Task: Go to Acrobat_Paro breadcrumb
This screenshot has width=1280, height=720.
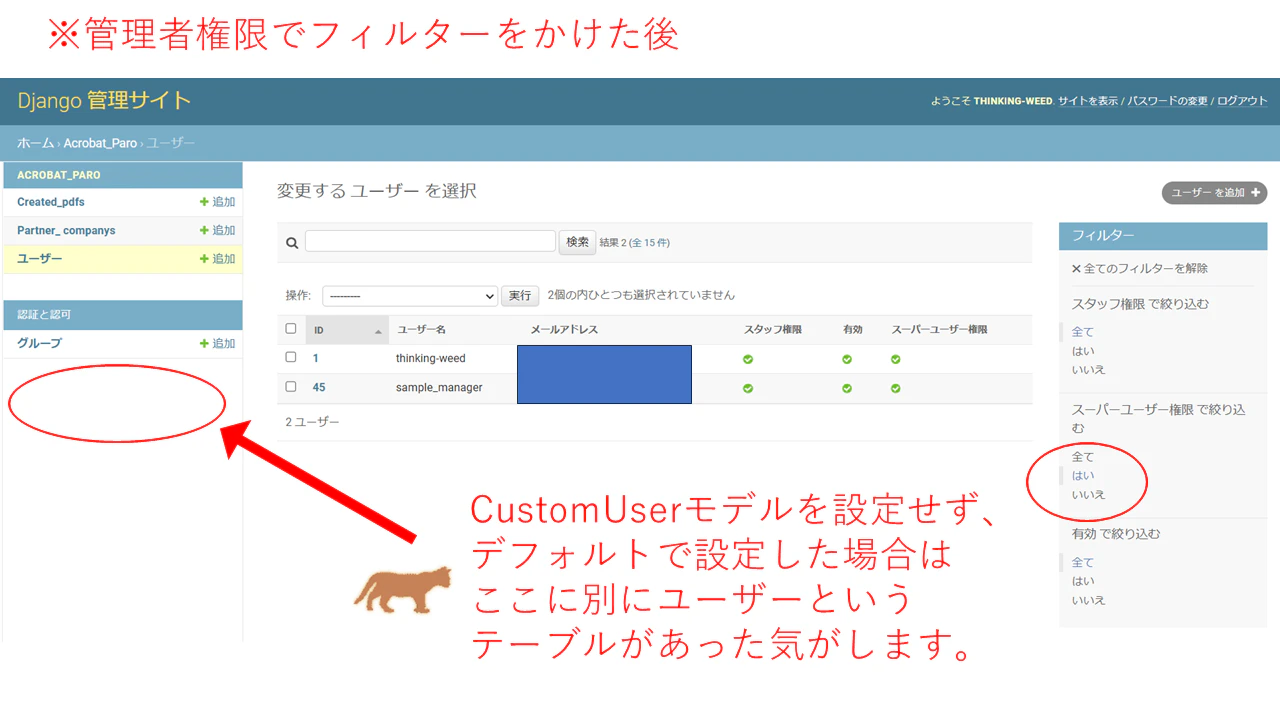Action: point(100,143)
